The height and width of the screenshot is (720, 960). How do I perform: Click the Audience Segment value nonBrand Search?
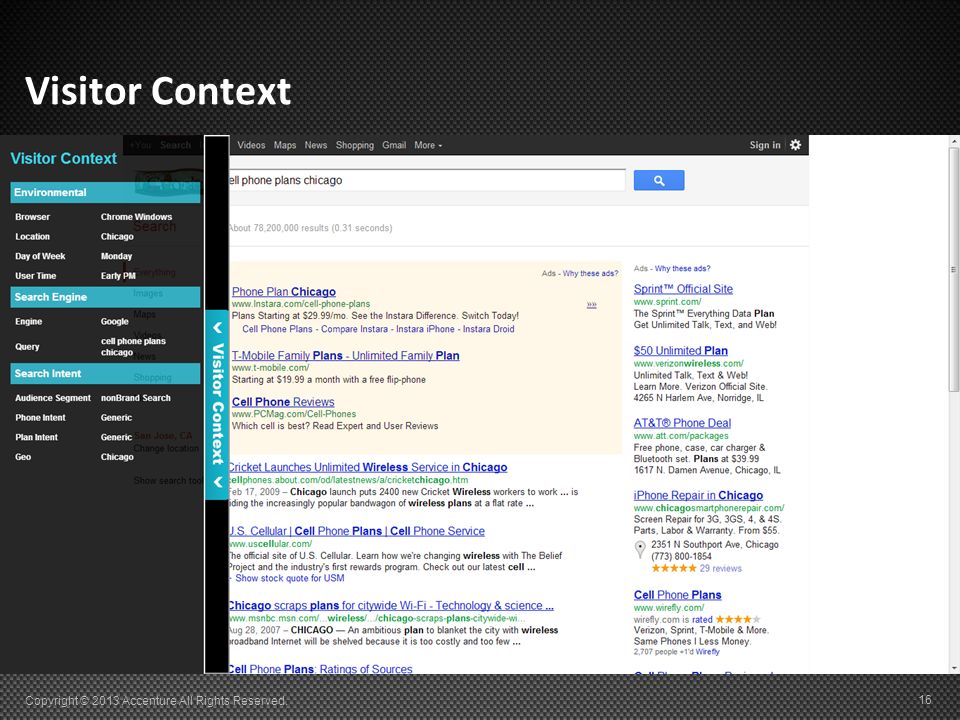tap(136, 398)
